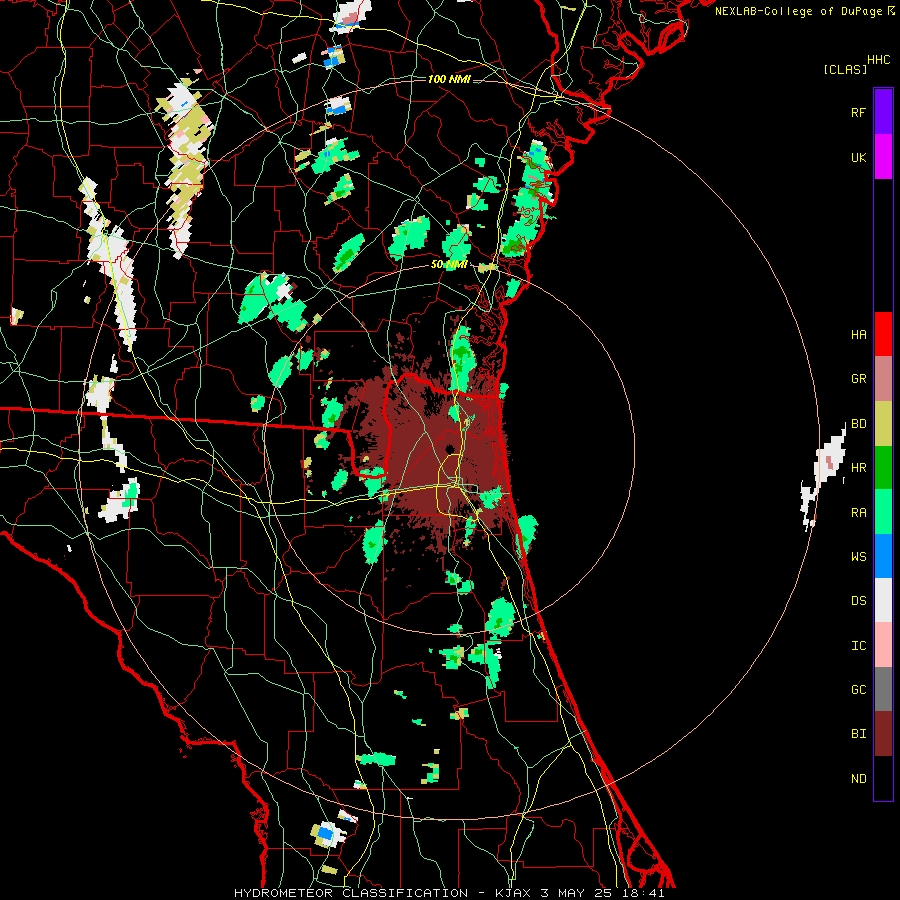The height and width of the screenshot is (900, 900).
Task: Click the GC legend label
Action: tap(858, 690)
